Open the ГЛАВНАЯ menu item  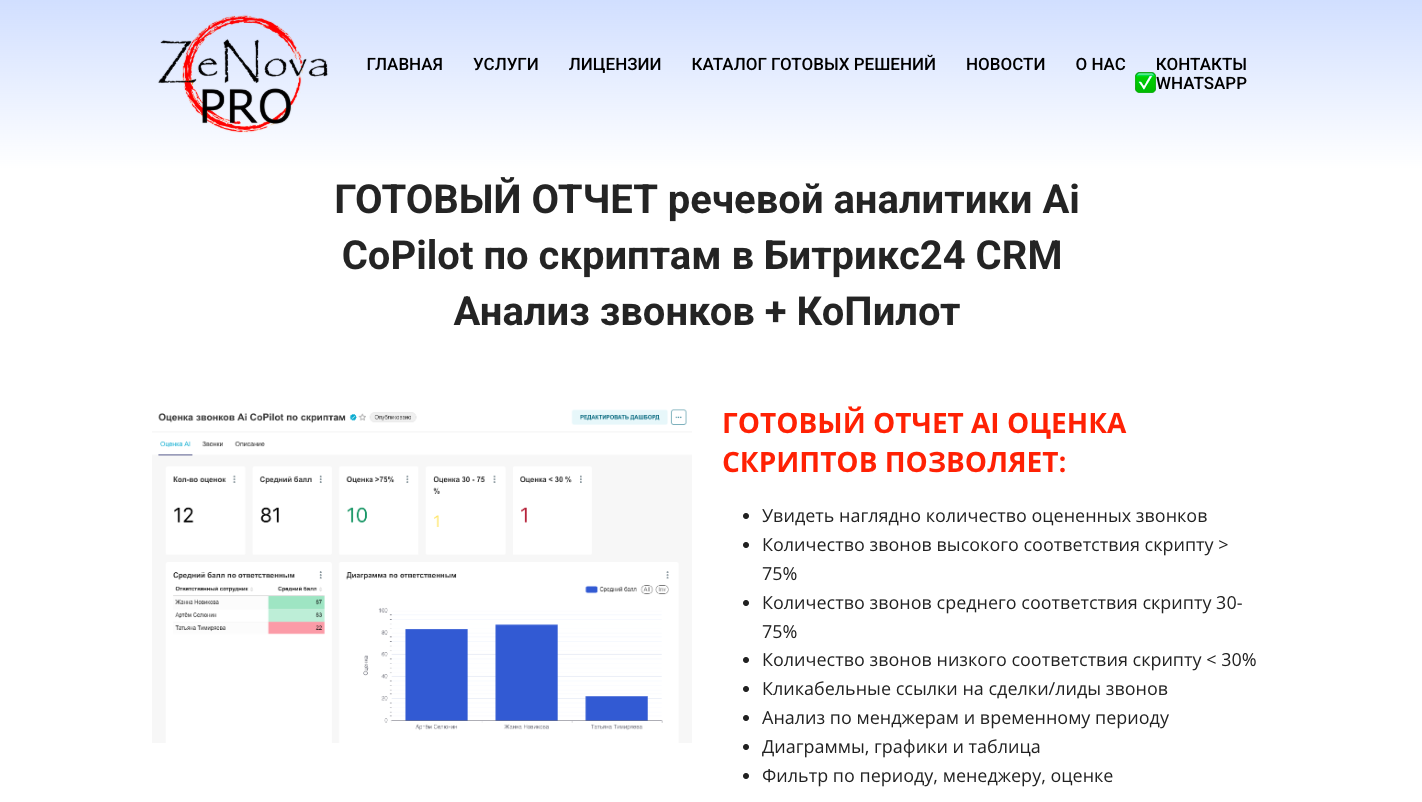[x=404, y=64]
